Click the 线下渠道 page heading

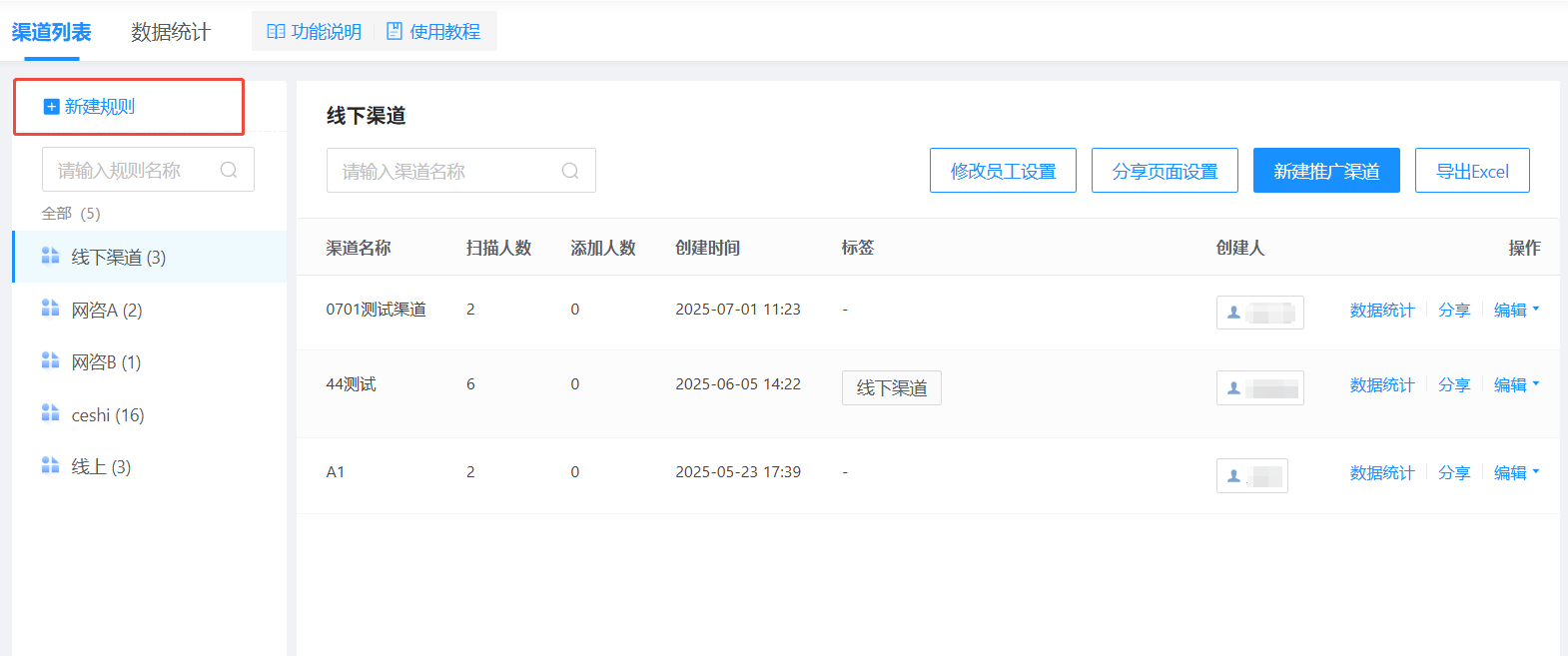tap(367, 116)
